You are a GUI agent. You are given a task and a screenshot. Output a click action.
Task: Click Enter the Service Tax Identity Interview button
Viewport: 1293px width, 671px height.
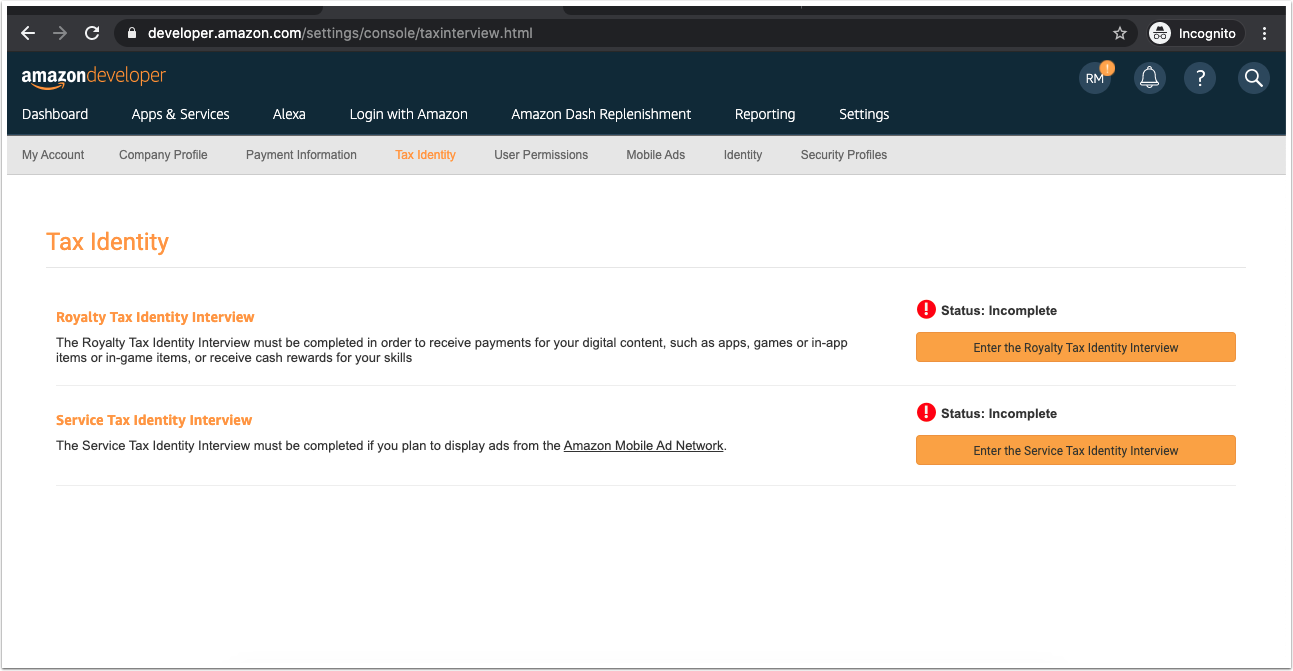1076,451
